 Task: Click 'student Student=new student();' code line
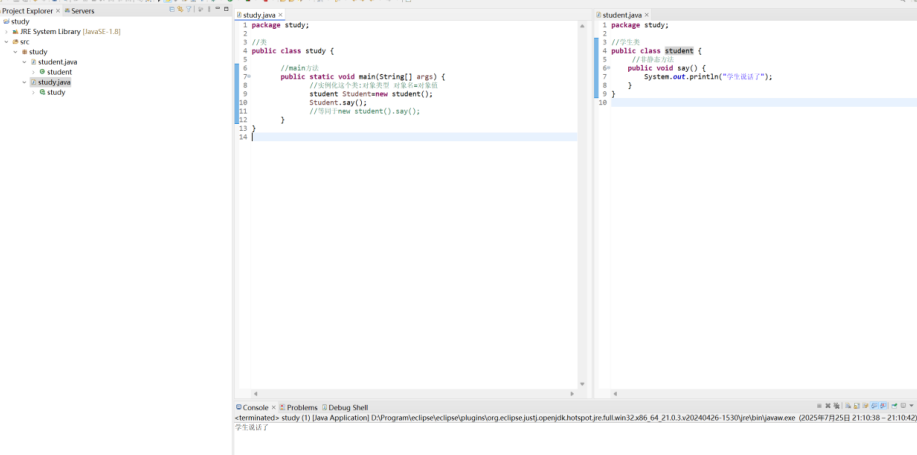[371, 94]
